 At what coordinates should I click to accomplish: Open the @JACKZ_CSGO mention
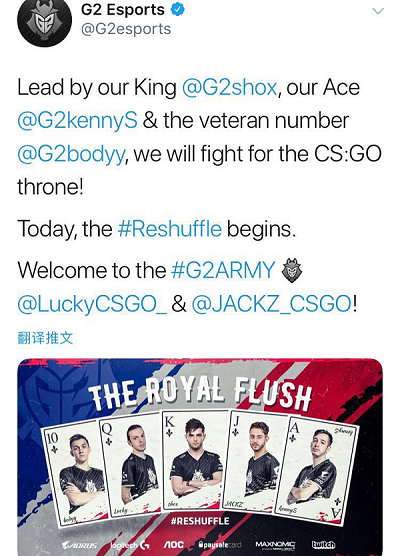tap(272, 304)
